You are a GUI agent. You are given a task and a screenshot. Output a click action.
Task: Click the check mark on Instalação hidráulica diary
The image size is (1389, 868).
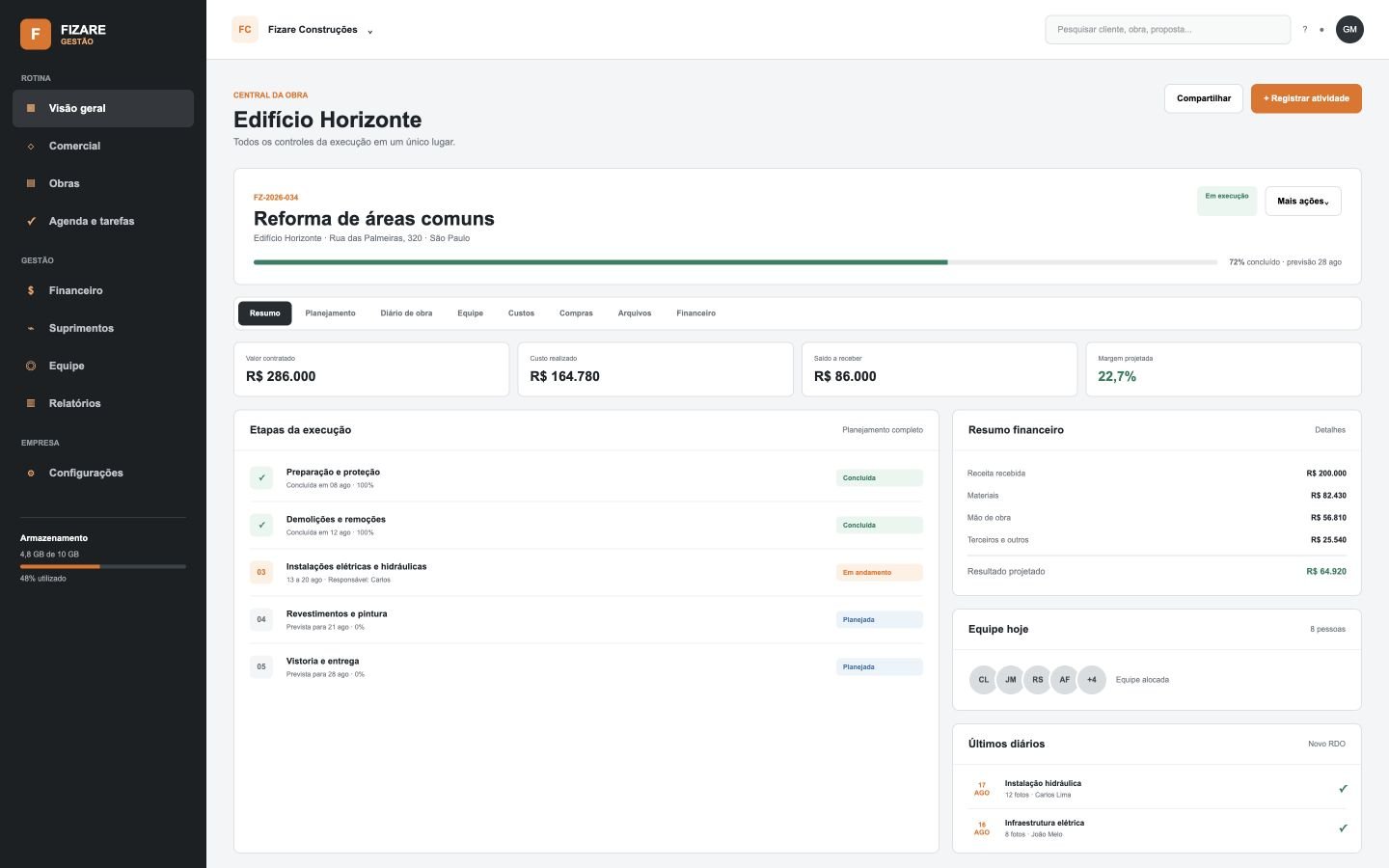coord(1343,789)
